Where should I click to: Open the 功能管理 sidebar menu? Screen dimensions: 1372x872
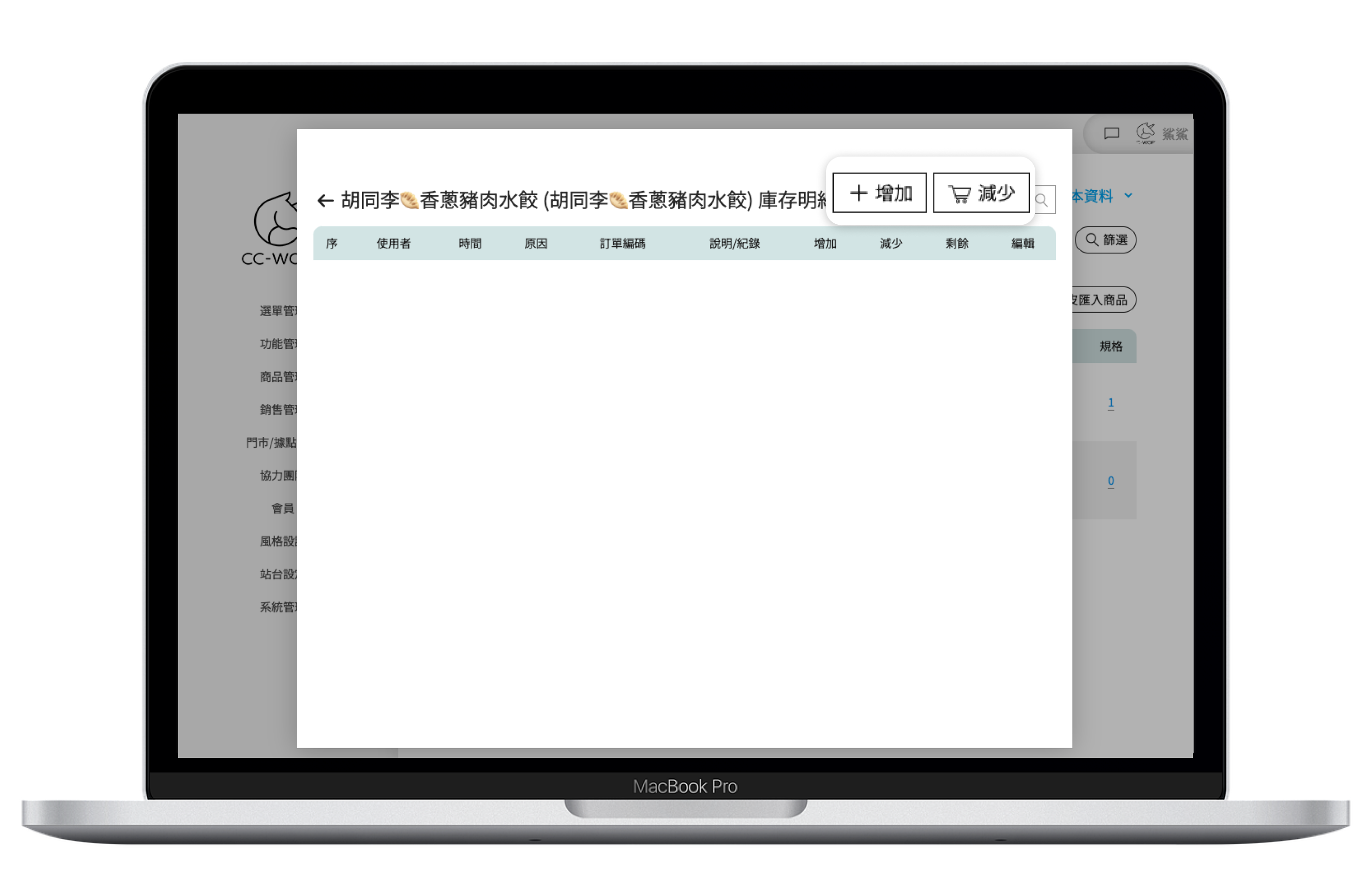click(278, 344)
